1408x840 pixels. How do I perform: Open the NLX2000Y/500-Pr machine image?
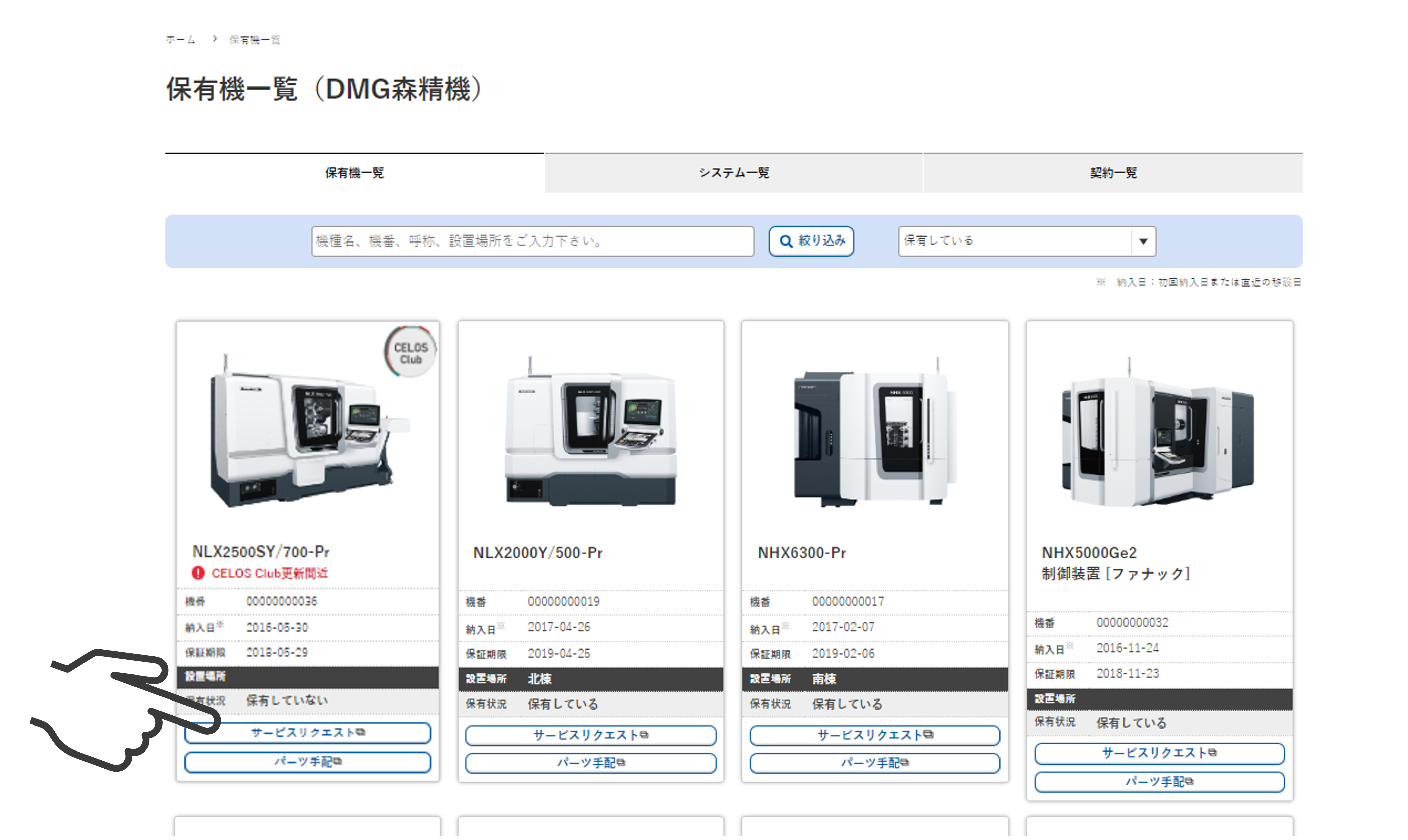click(x=591, y=431)
